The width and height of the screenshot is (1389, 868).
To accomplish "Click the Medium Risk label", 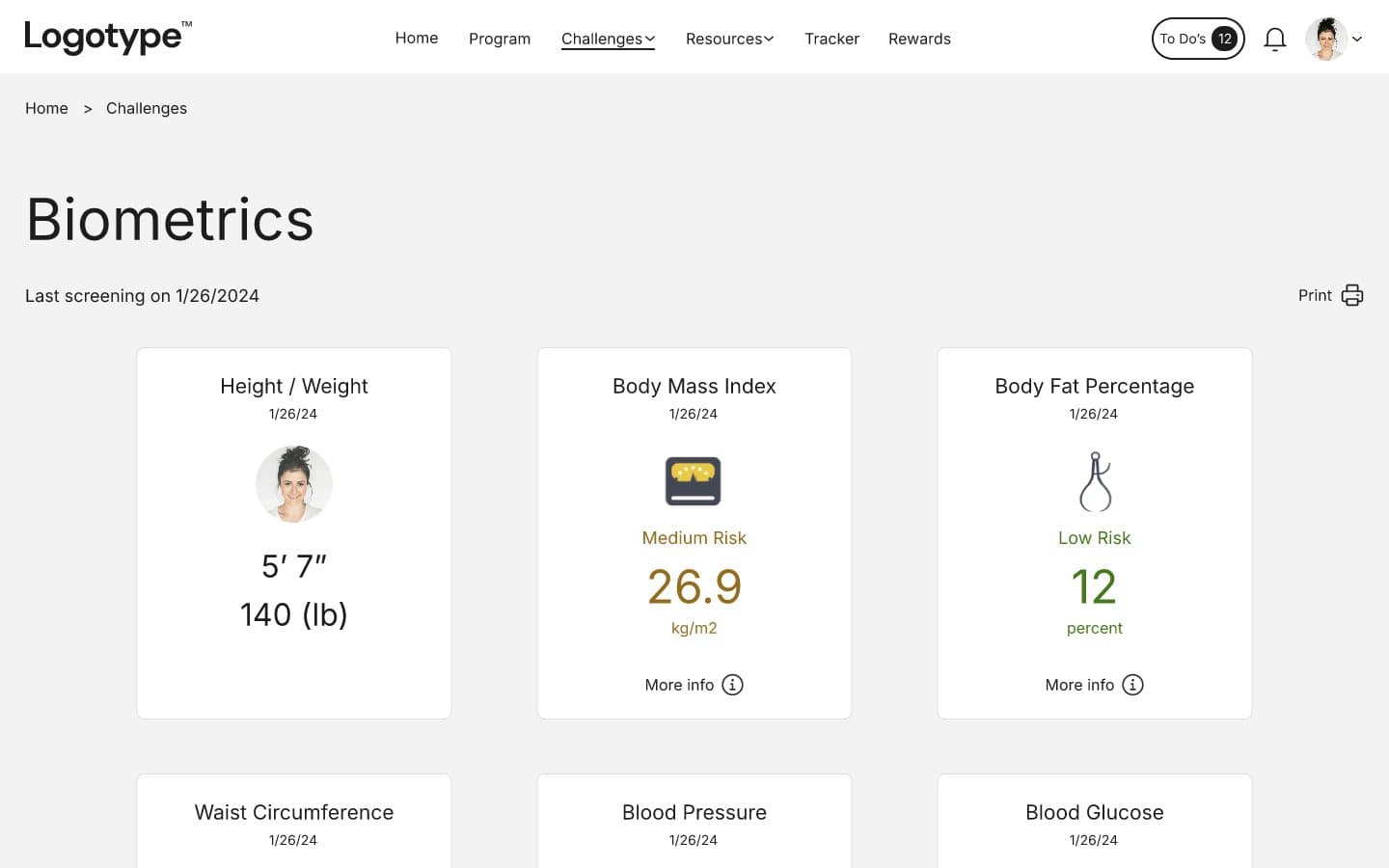I will coord(694,538).
